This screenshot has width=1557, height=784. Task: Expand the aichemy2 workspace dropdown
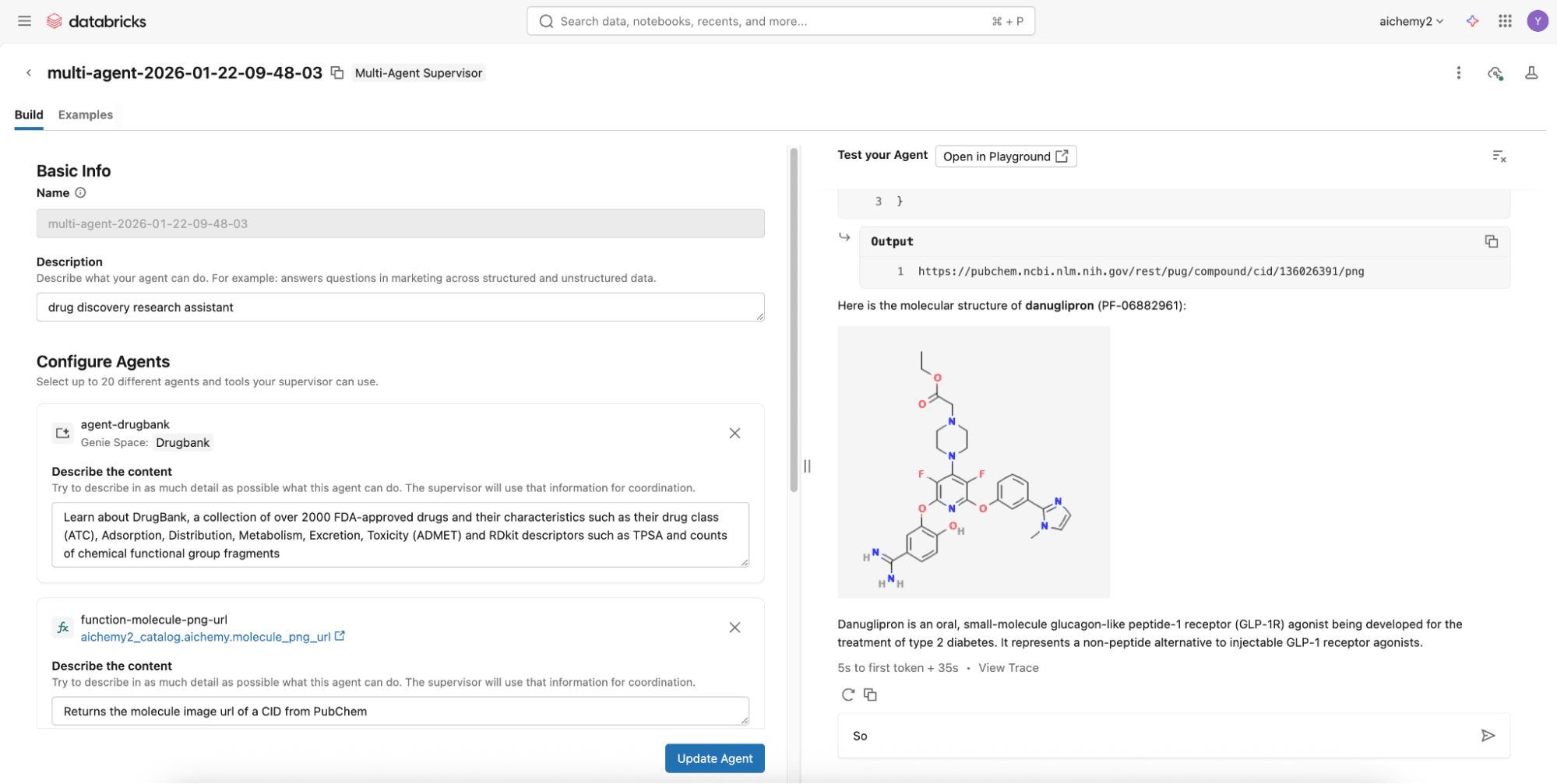coord(1411,21)
